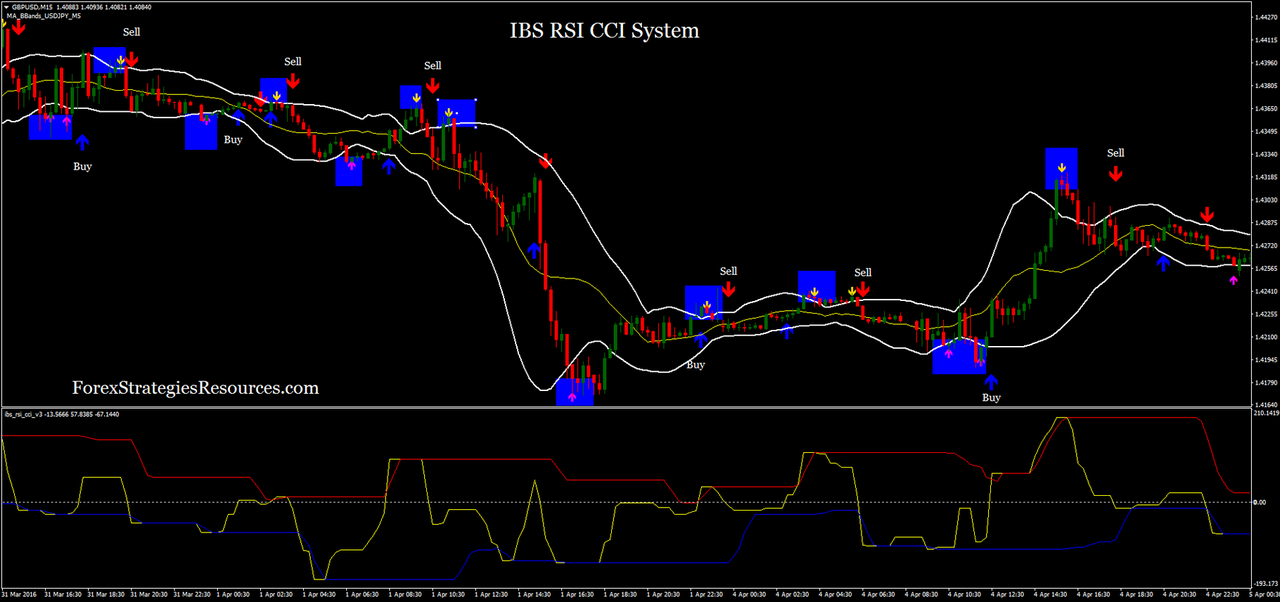
Task: Select the rightmost Sell text label
Action: (1115, 153)
